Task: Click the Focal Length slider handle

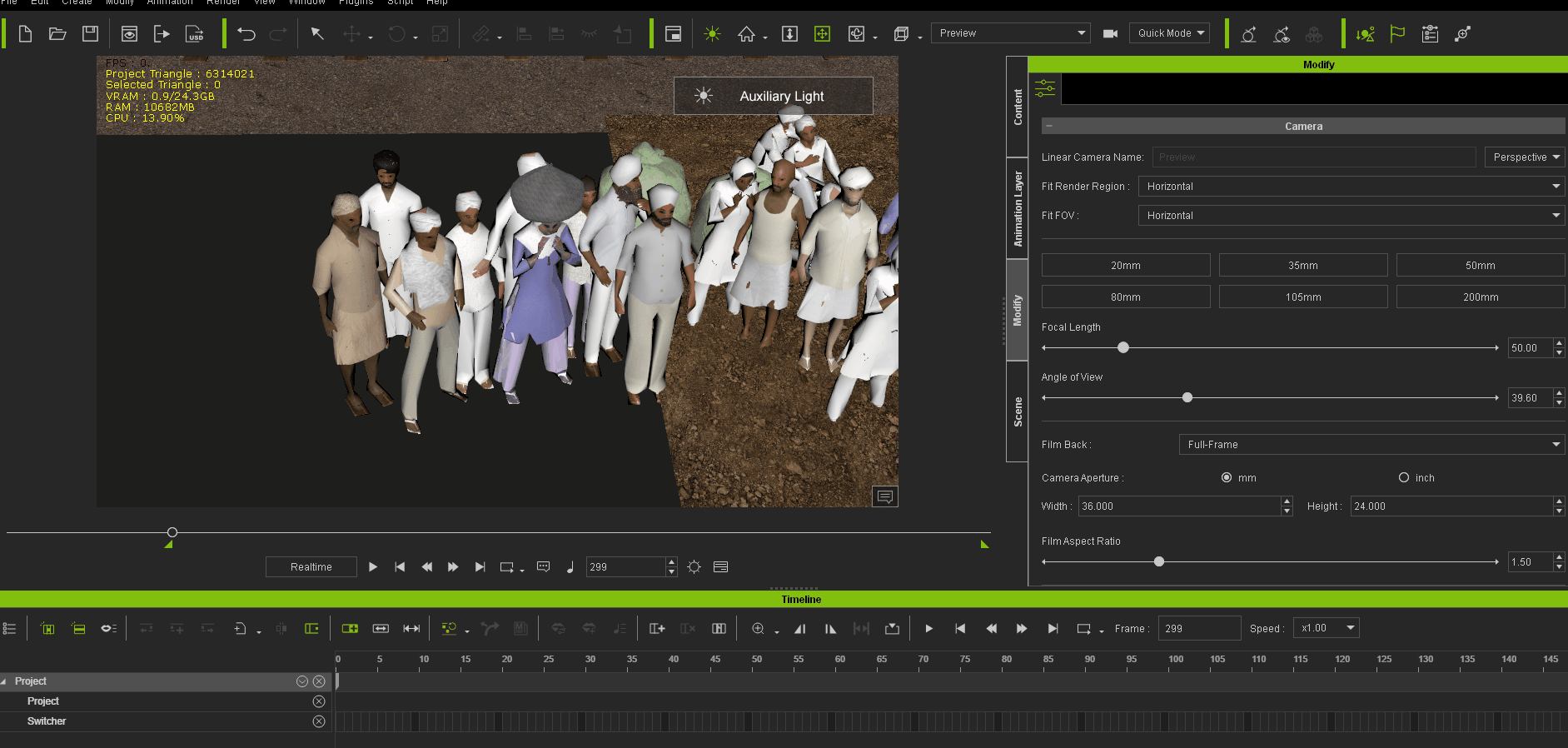Action: [1123, 347]
